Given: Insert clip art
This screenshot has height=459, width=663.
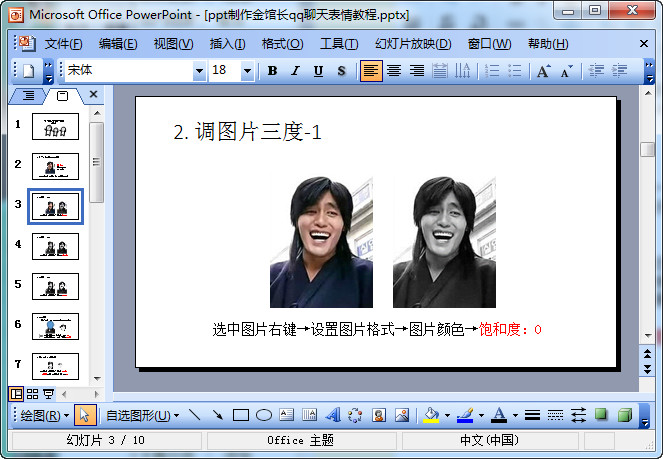Looking at the screenshot, I should (x=378, y=415).
